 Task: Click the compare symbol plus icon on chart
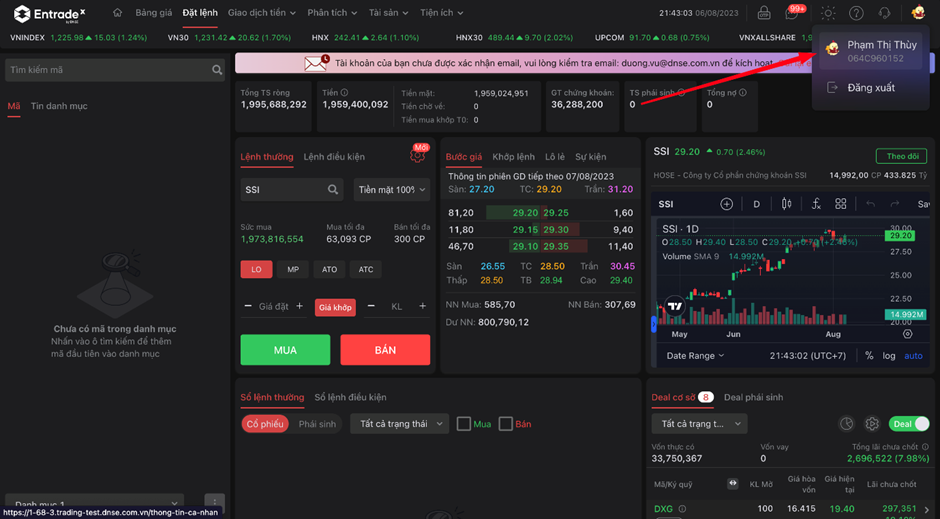pos(727,204)
